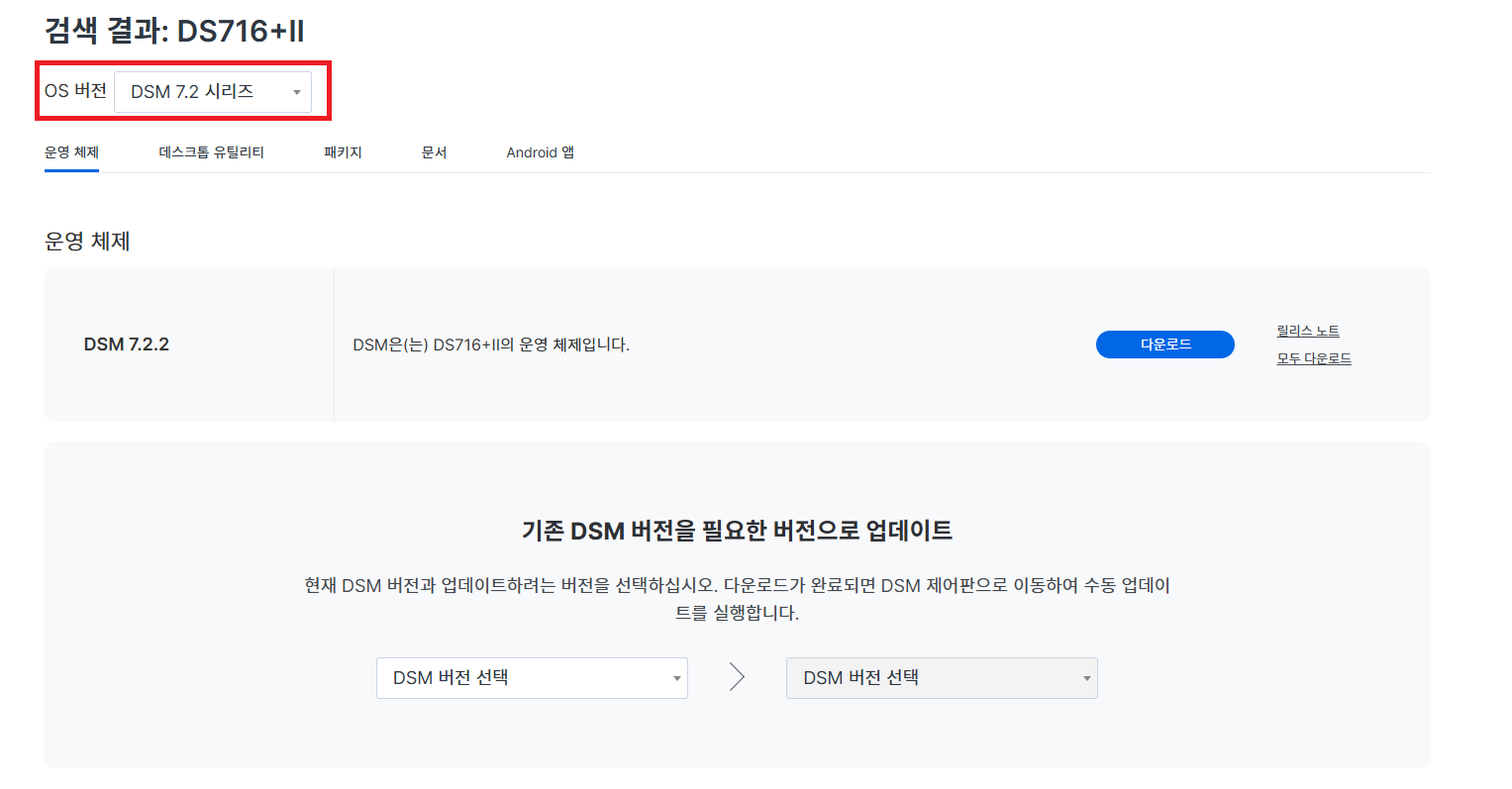Click the DSM은(는) DS716+II의 운영 체제입니다 description
The height and width of the screenshot is (789, 1512).
pyautogui.click(x=491, y=345)
